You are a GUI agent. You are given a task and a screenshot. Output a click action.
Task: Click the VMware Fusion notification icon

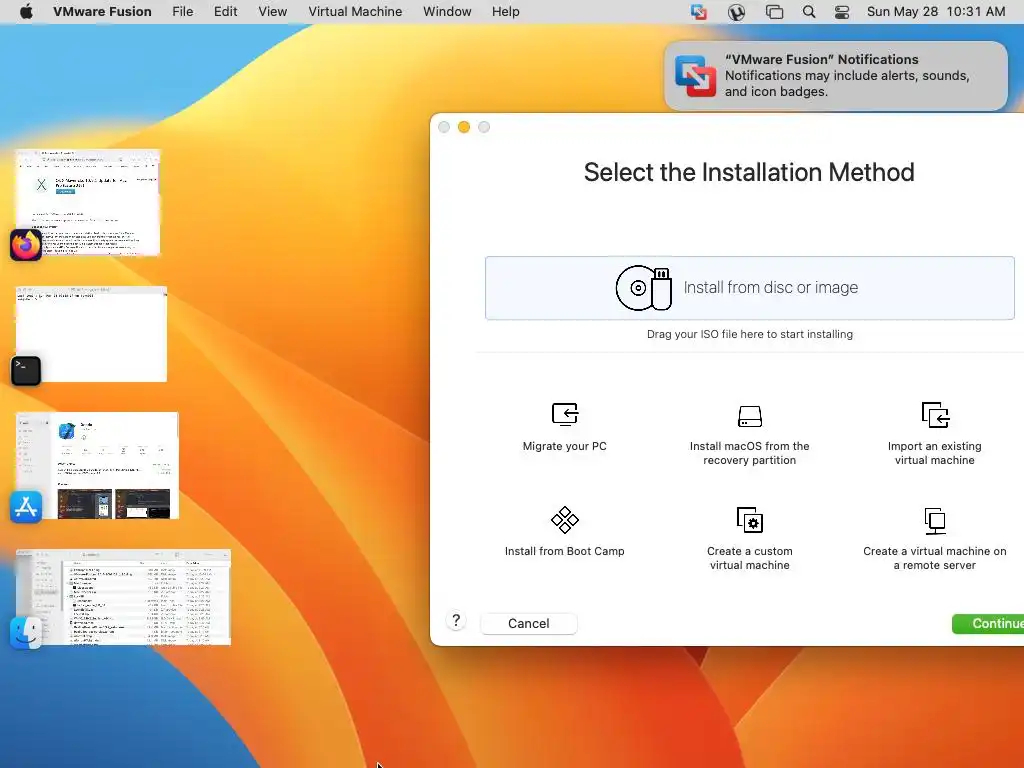696,76
